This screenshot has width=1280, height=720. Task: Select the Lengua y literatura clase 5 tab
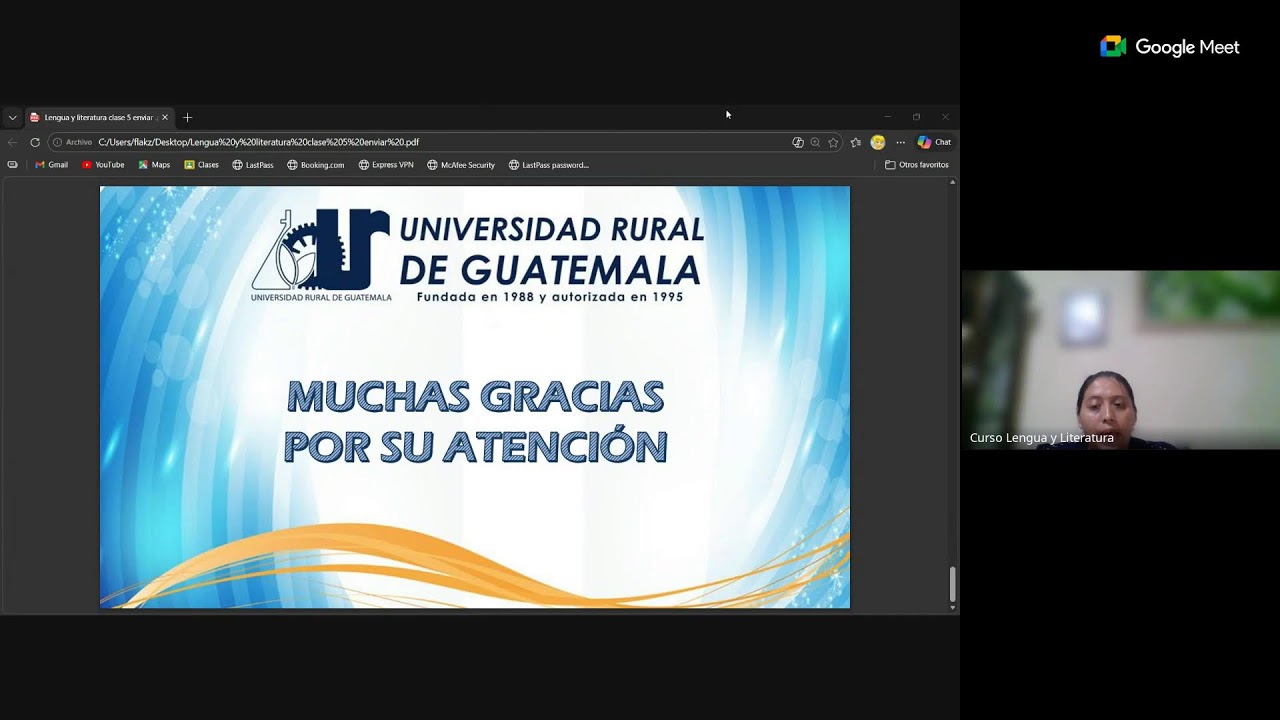click(98, 117)
